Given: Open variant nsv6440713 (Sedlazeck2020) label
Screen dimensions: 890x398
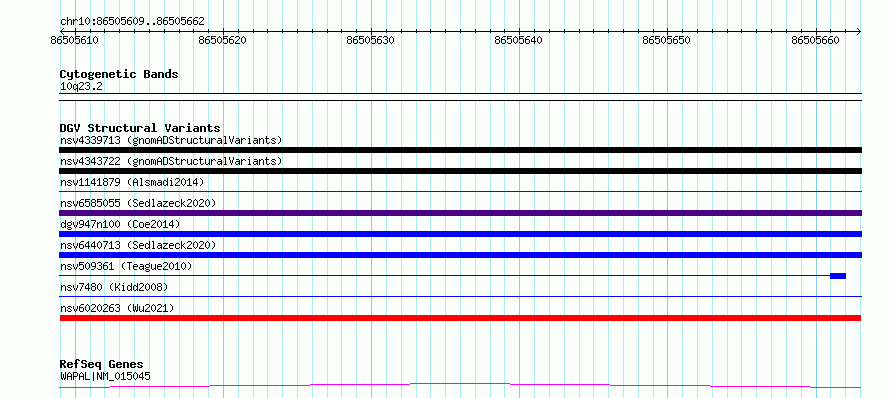Looking at the screenshot, I should coord(138,245).
